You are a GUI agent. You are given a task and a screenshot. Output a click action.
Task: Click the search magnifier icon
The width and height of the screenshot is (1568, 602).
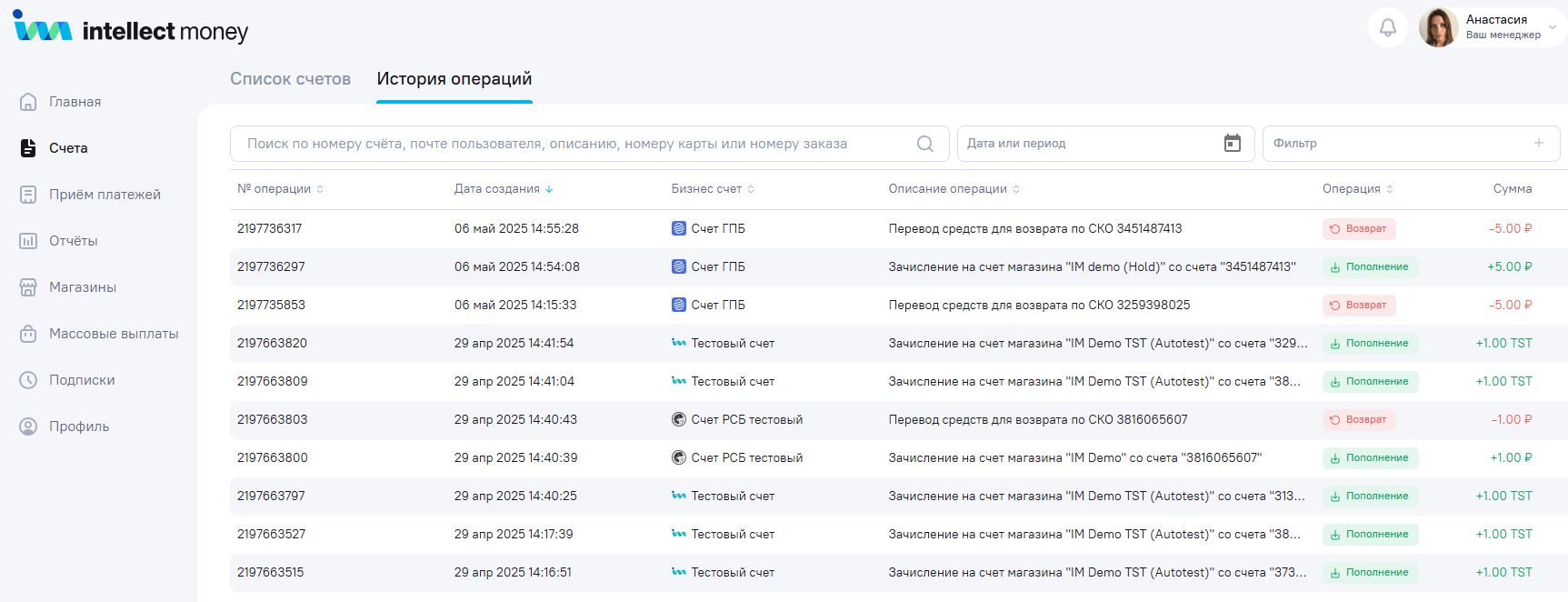pyautogui.click(x=924, y=144)
